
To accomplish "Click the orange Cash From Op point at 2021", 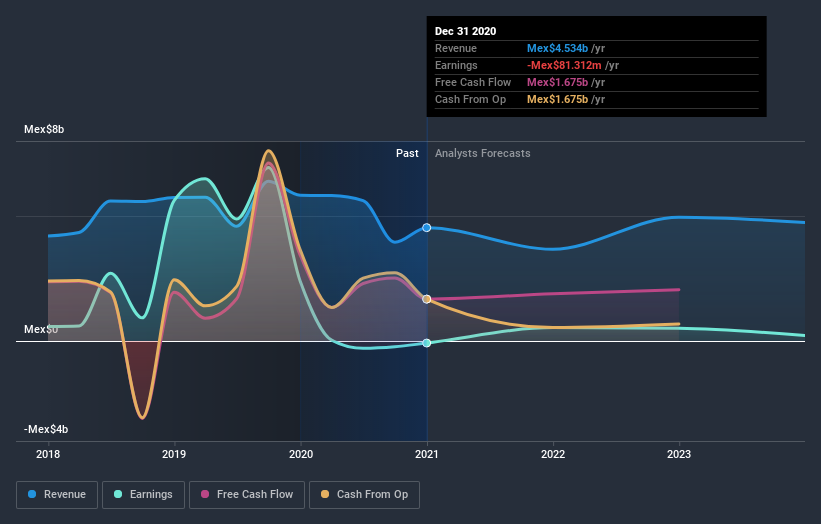I will pyautogui.click(x=427, y=299).
